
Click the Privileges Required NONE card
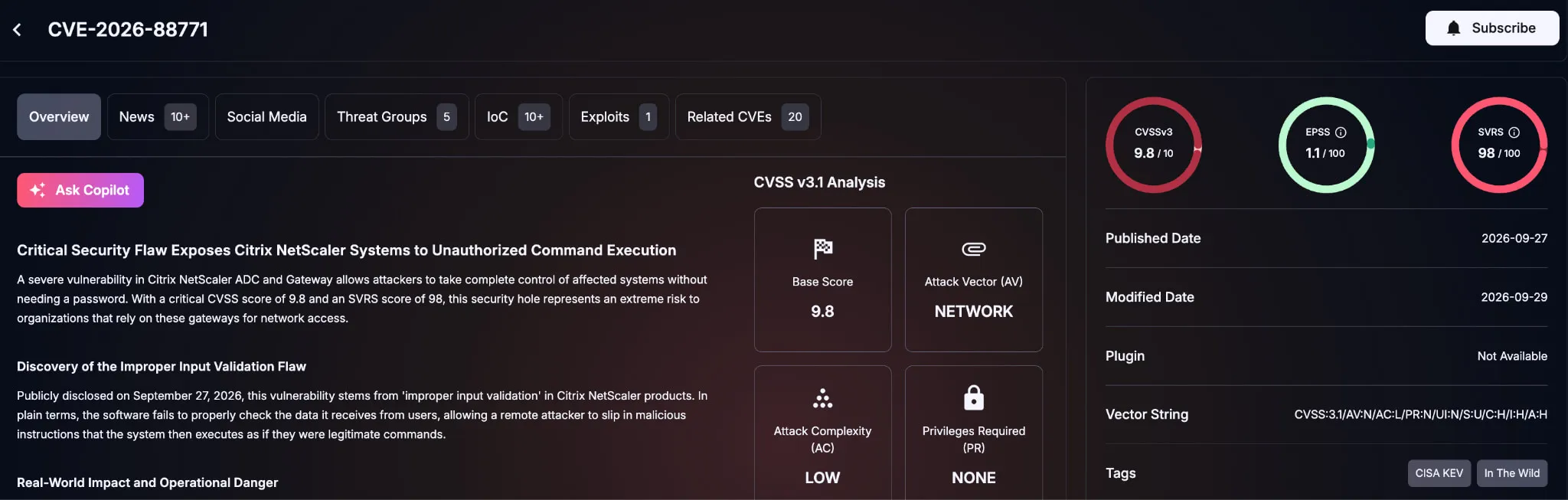point(973,433)
